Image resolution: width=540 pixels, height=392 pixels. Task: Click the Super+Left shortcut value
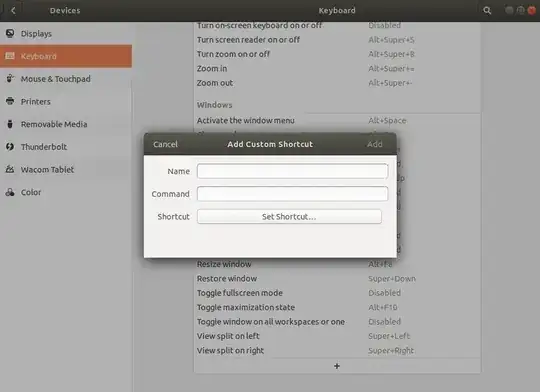[x=389, y=336]
